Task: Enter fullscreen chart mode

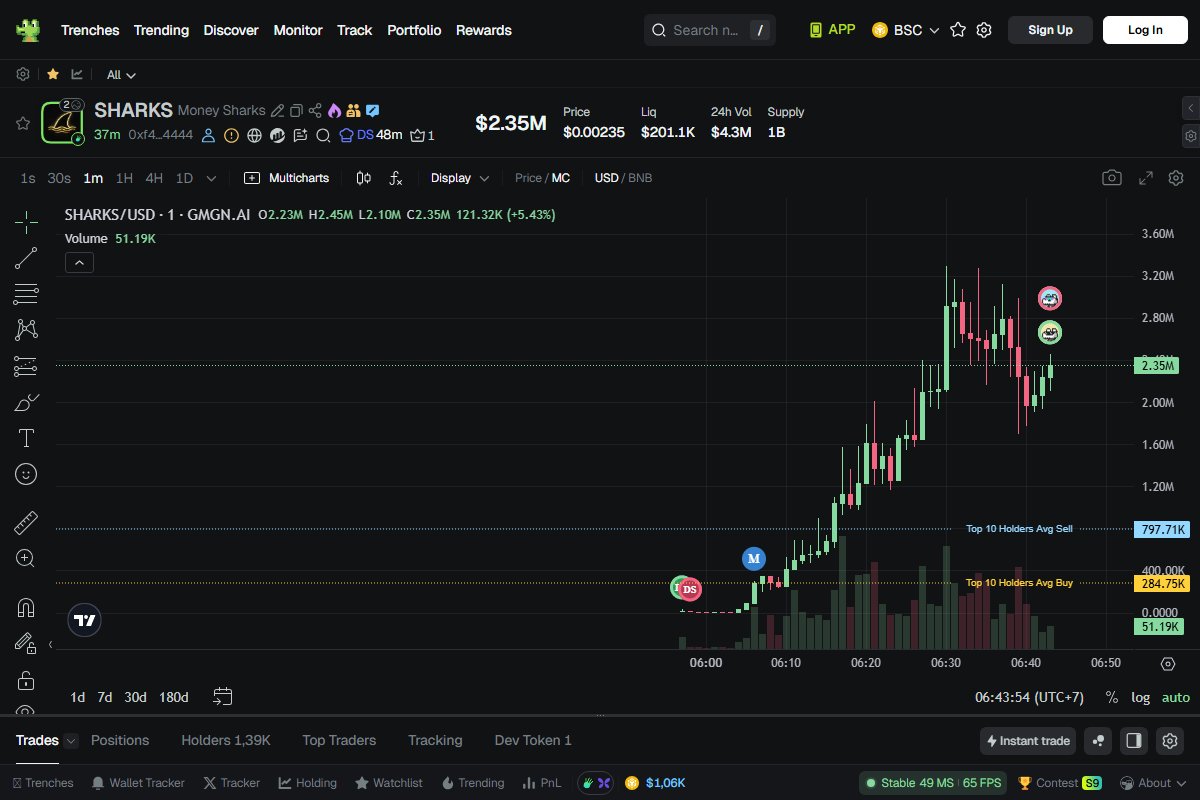Action: (1146, 178)
